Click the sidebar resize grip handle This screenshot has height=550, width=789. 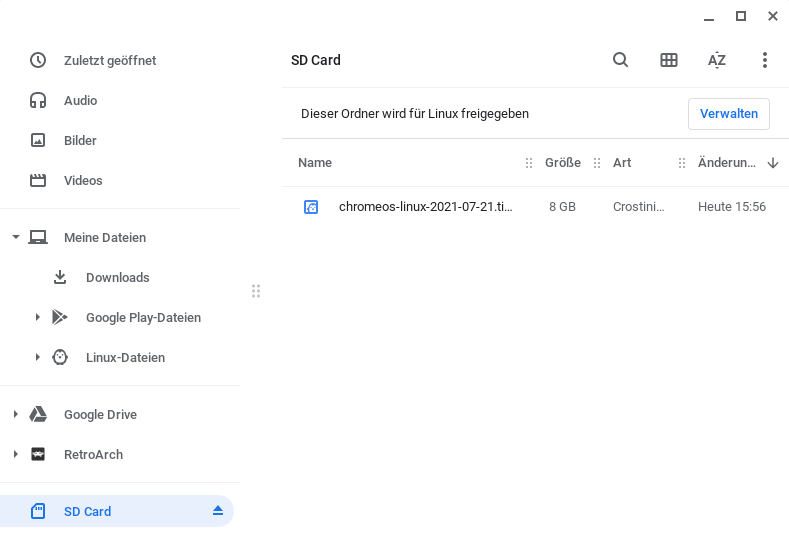(x=256, y=291)
